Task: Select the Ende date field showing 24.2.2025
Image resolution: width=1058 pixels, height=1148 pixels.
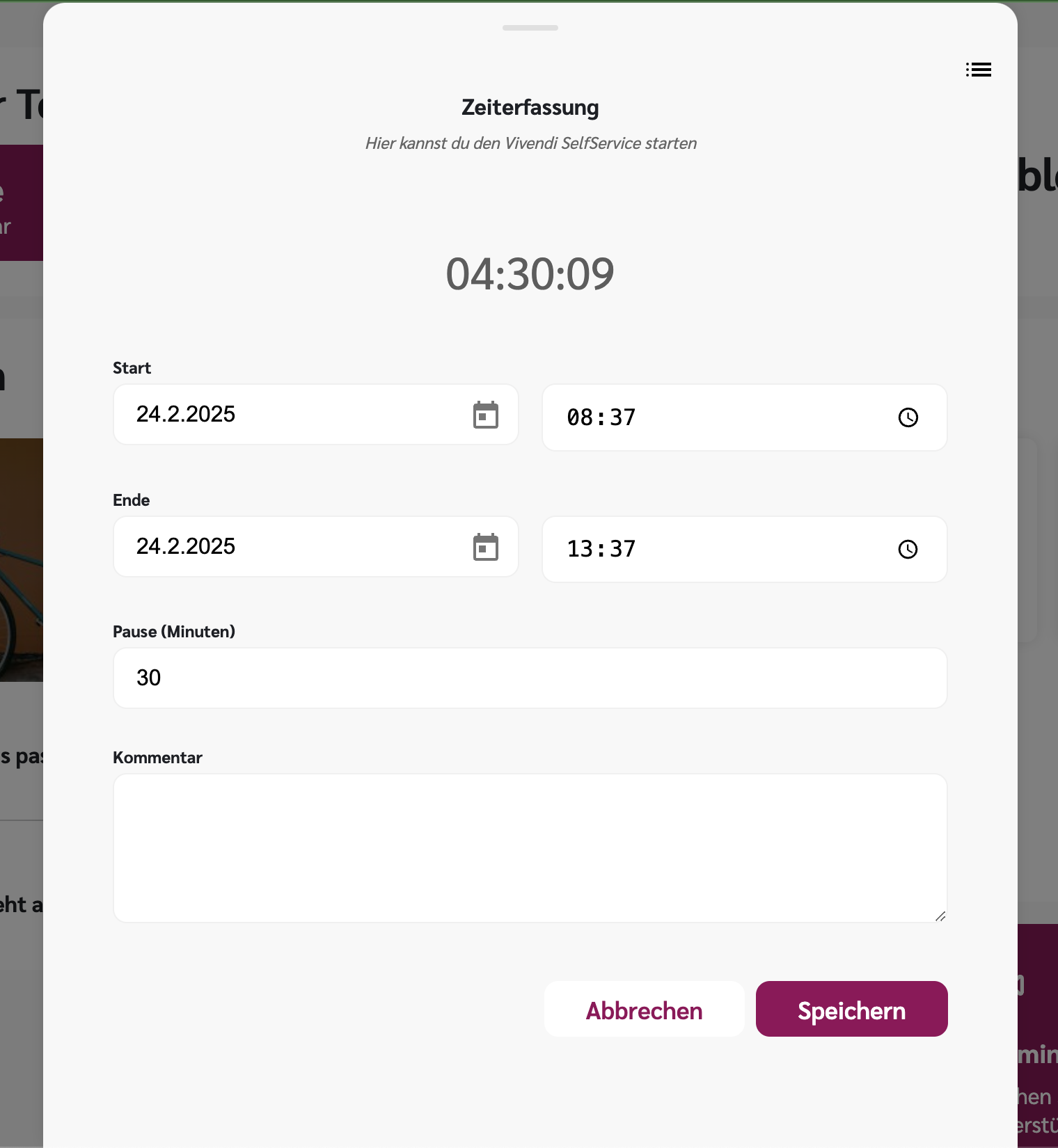Action: coord(278,547)
